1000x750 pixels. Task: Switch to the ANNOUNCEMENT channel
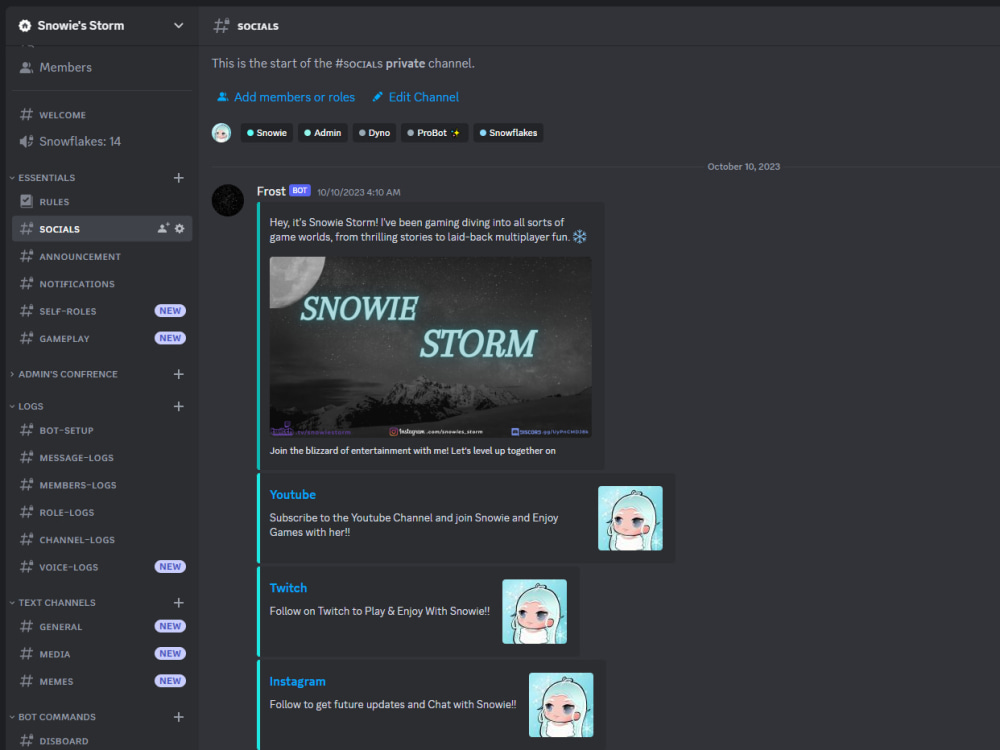click(x=79, y=256)
